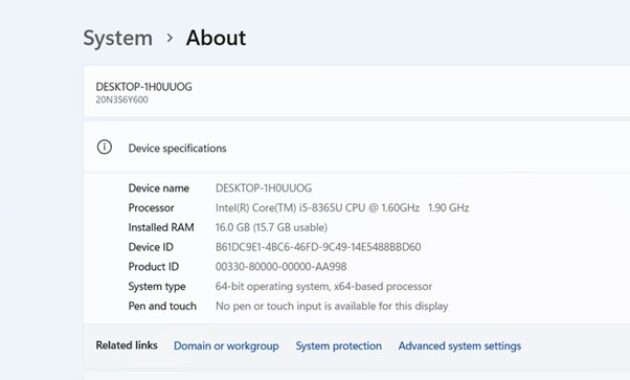
Task: Click the About breadcrumb heading
Action: (216, 38)
